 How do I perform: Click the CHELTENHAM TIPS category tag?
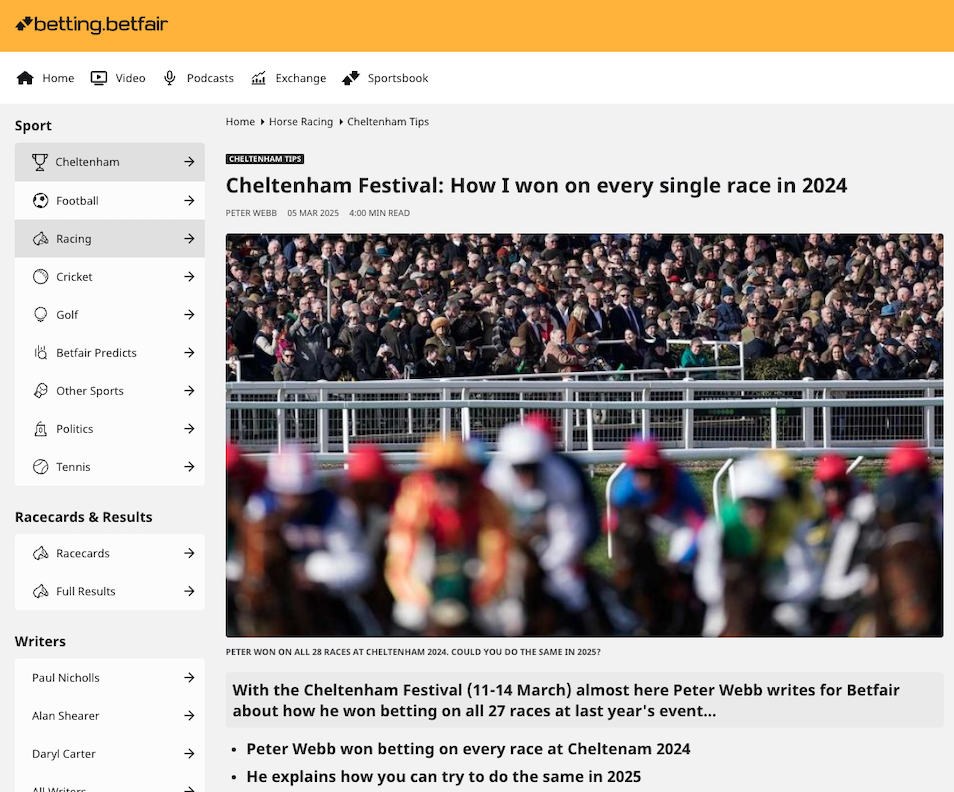point(265,159)
